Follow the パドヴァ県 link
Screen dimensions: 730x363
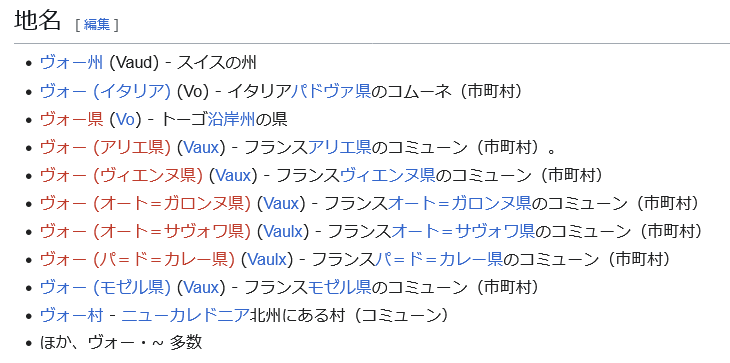331,91
